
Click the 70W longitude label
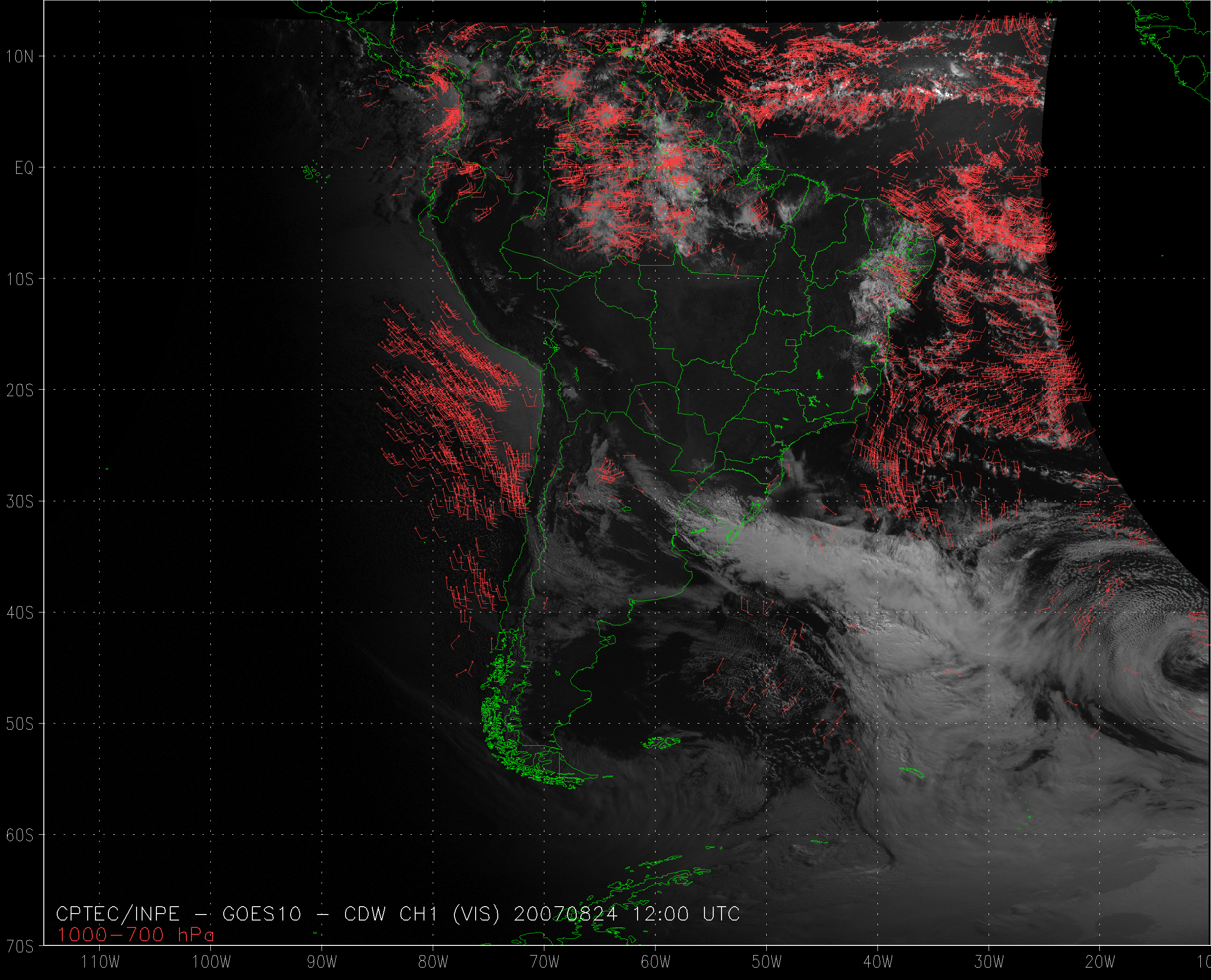544,962
